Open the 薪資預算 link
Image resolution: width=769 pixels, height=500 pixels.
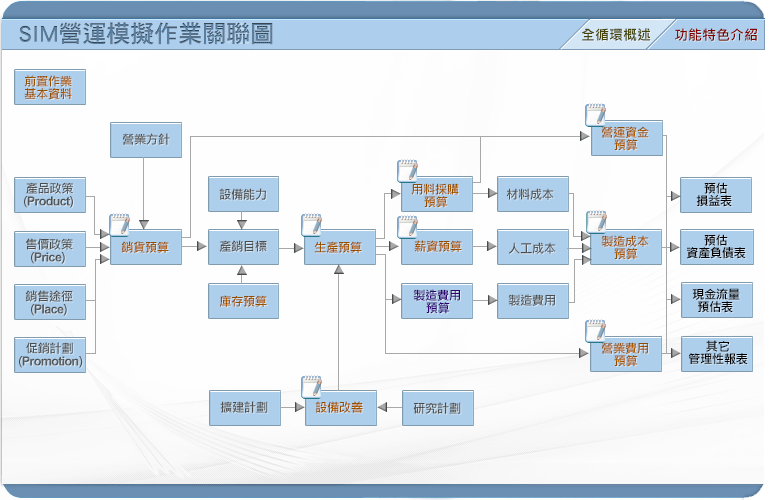(x=437, y=247)
